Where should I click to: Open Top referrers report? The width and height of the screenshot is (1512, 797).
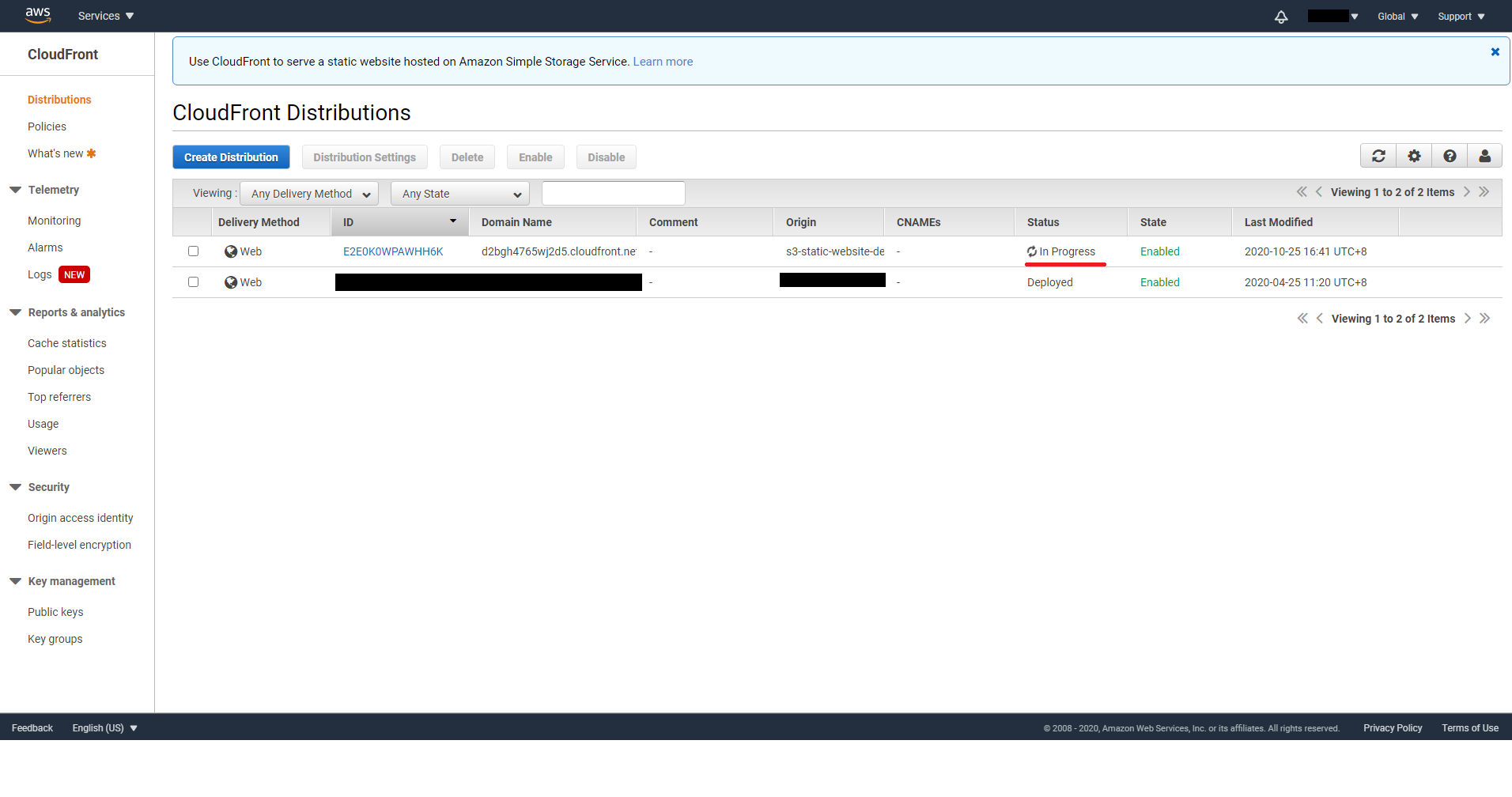tap(59, 397)
